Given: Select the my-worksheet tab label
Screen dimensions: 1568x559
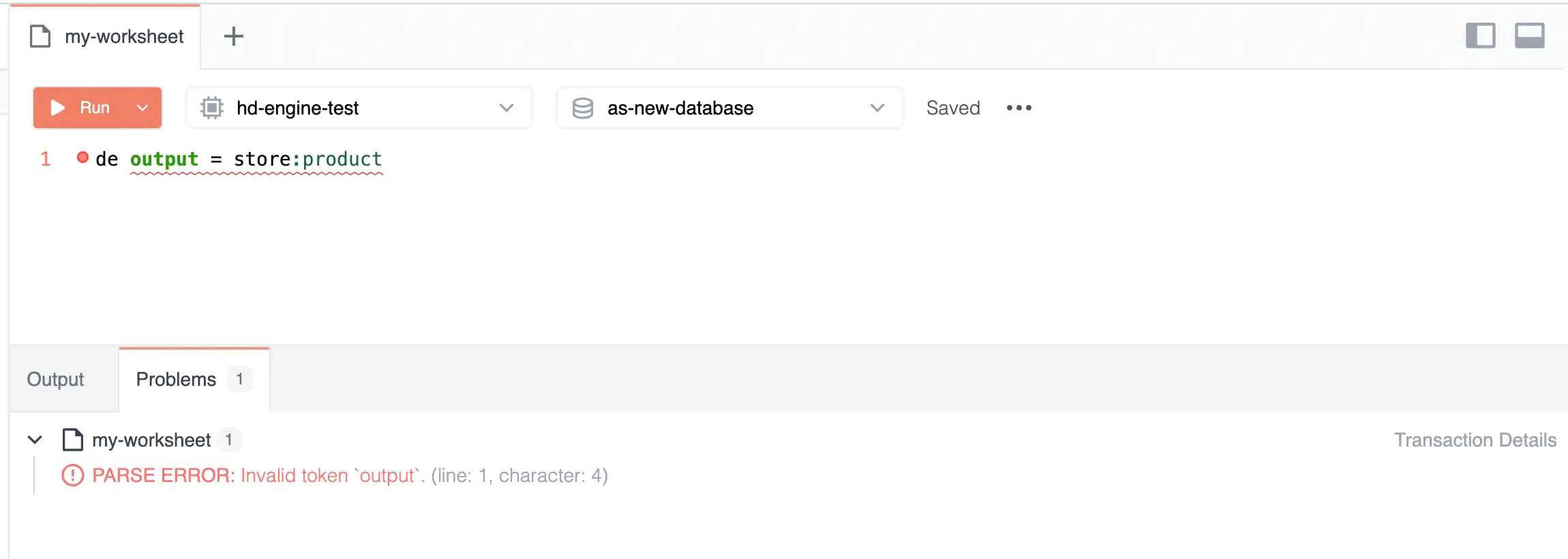Looking at the screenshot, I should tap(124, 36).
